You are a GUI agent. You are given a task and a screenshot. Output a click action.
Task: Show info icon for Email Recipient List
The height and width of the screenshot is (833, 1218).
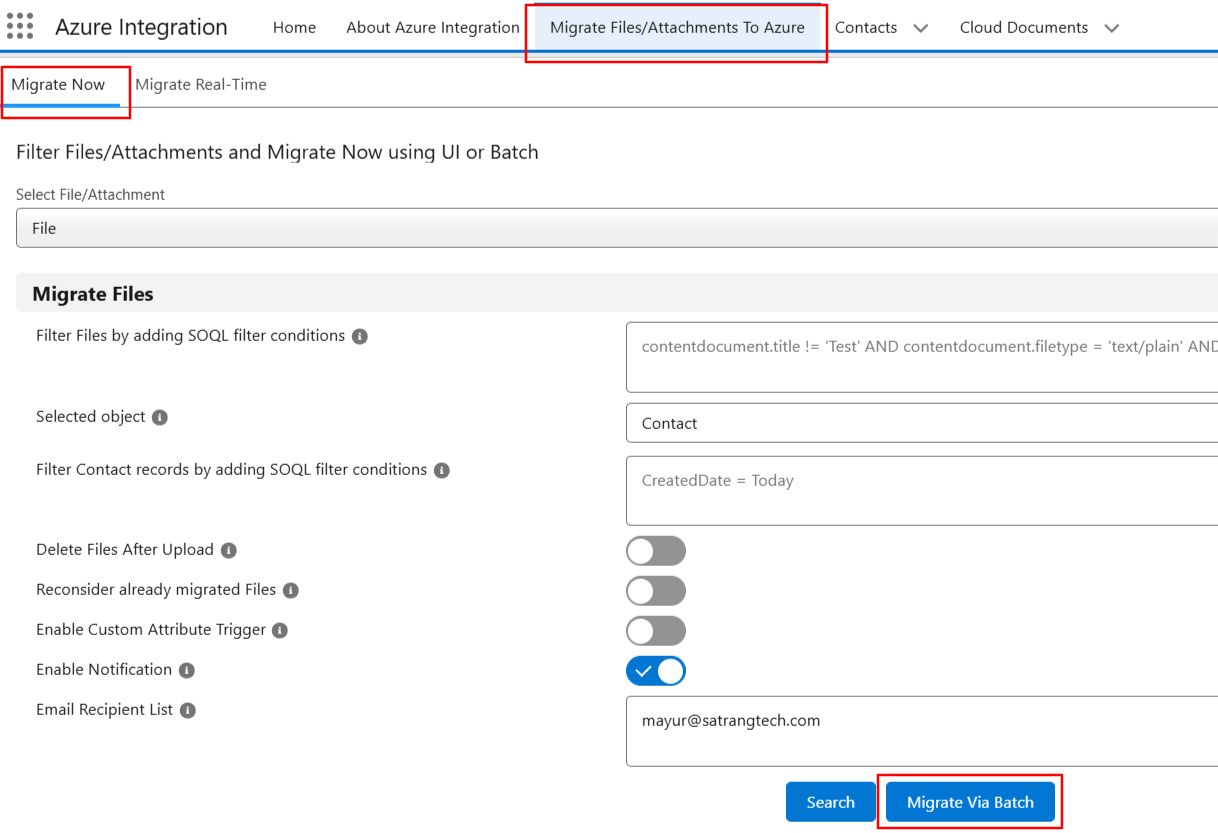pyautogui.click(x=187, y=710)
